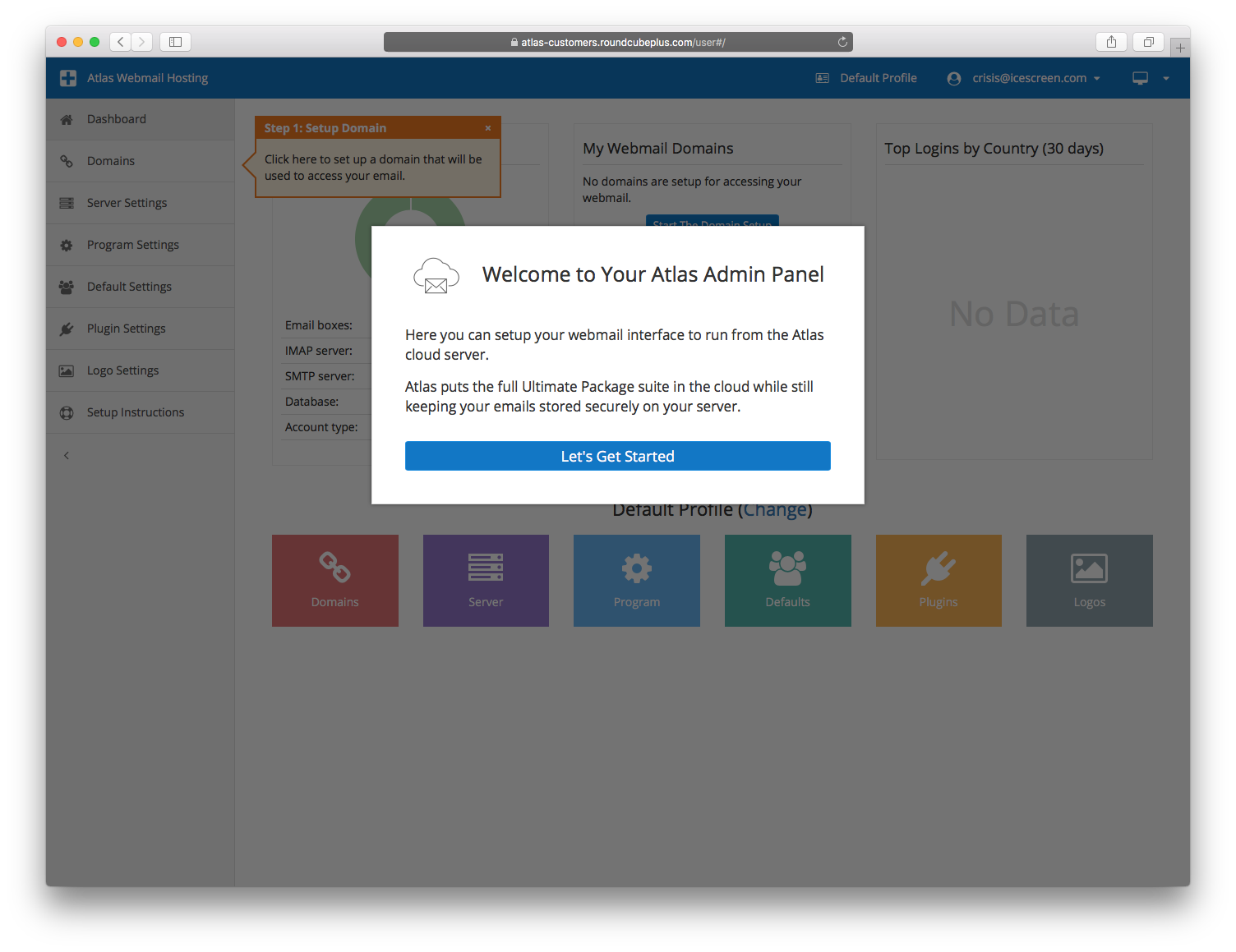
Task: Go back with the browser back arrow
Action: click(121, 42)
